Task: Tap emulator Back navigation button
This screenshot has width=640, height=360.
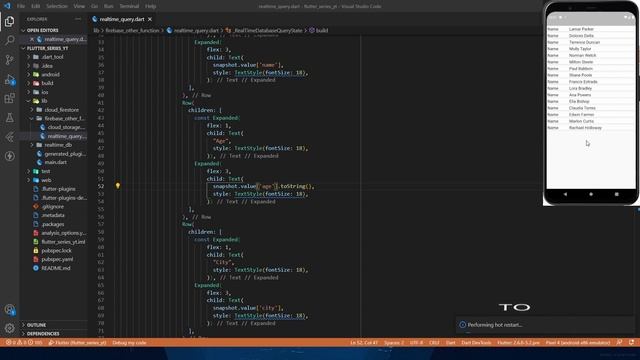Action: coord(565,194)
